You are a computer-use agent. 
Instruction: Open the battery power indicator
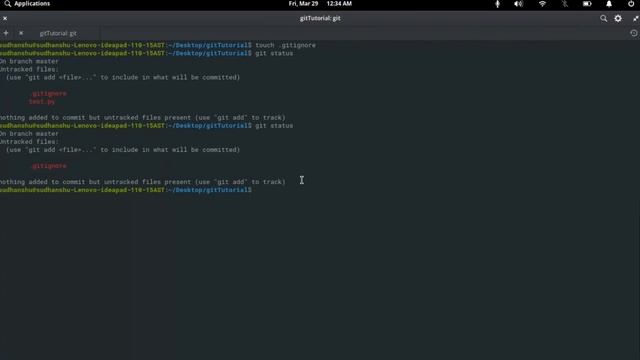(x=587, y=4)
